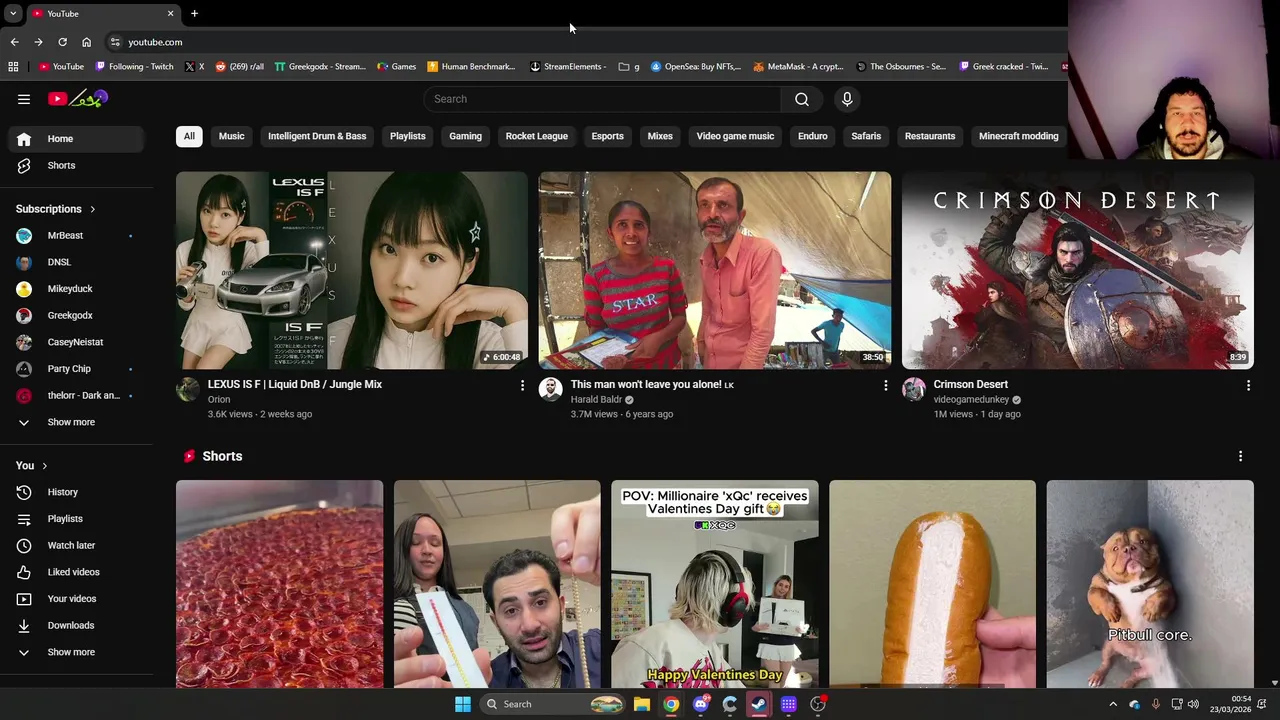
Task: Open the MrBeast subscription channel
Action: click(x=76, y=235)
